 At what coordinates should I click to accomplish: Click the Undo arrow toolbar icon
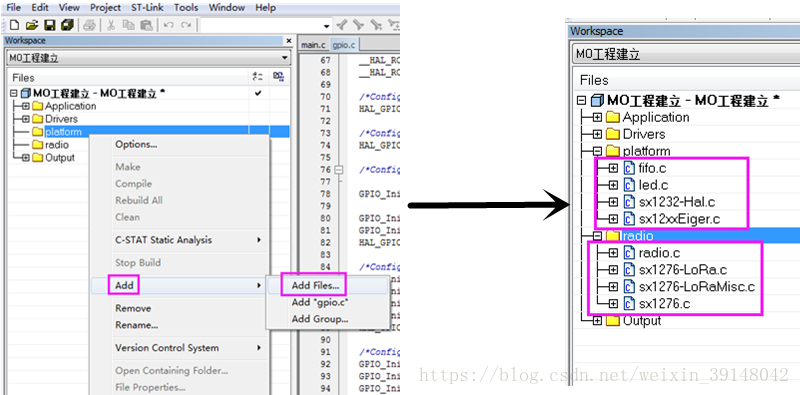pyautogui.click(x=169, y=24)
